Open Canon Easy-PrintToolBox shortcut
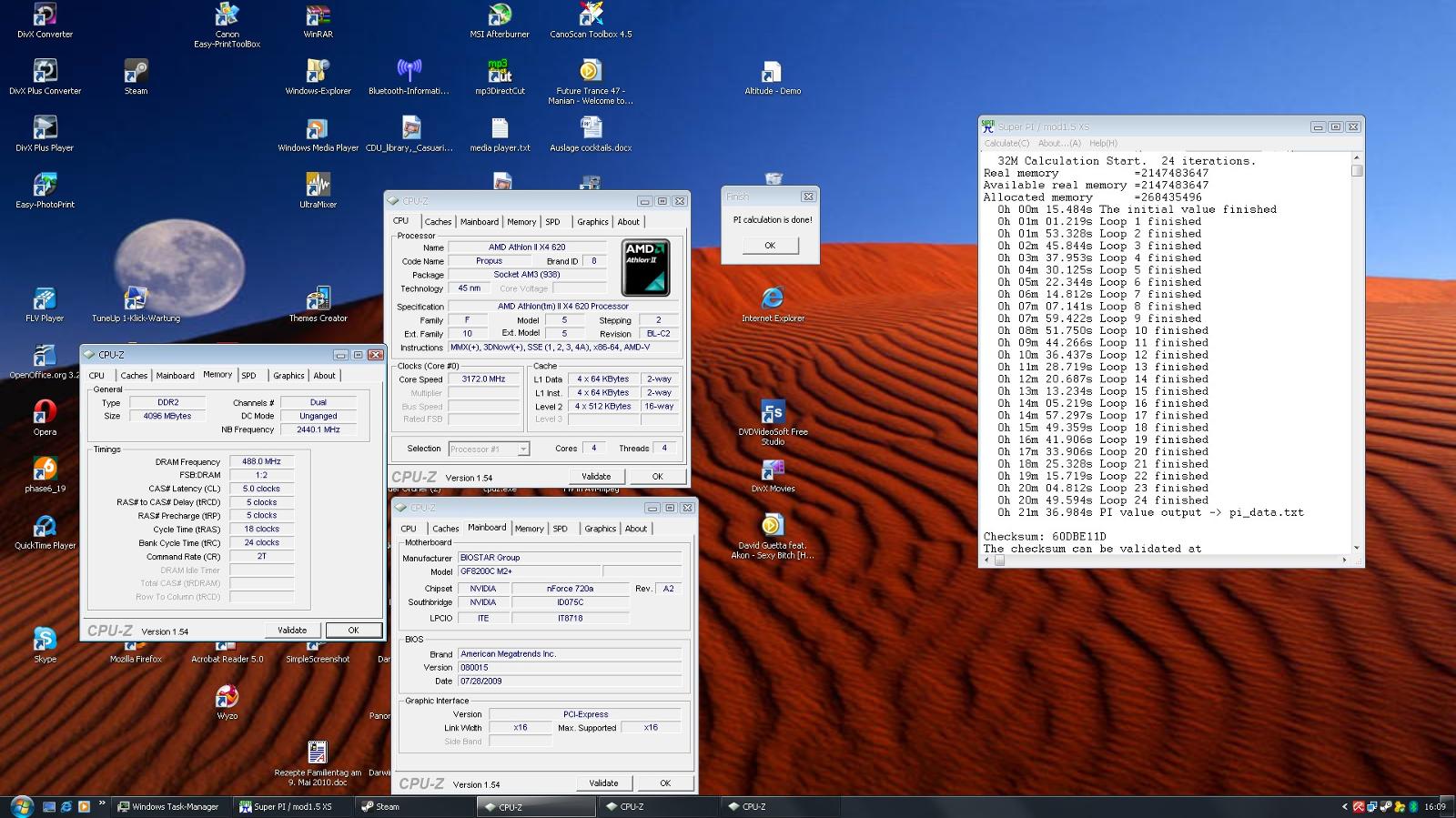The height and width of the screenshot is (818, 1456). pyautogui.click(x=227, y=25)
